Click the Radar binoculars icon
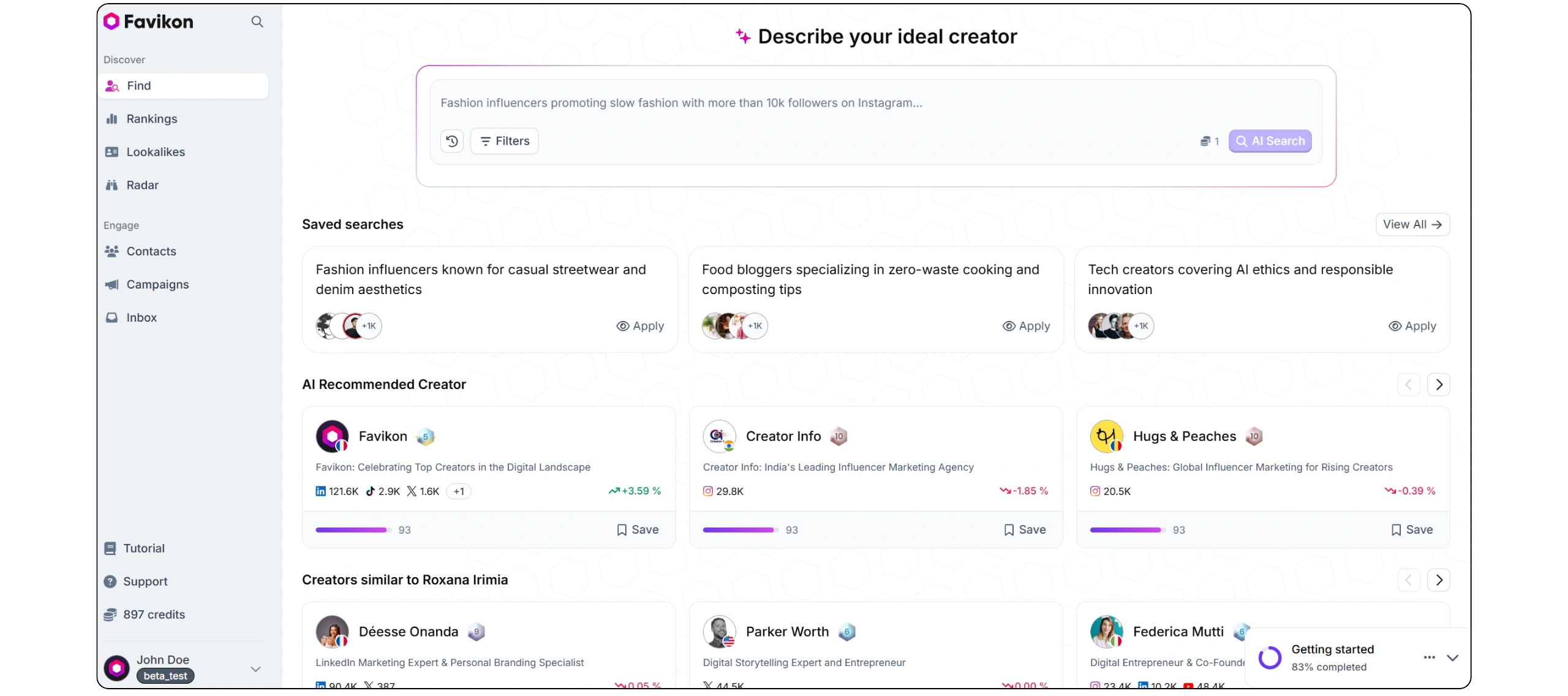The width and height of the screenshot is (1568, 696). tap(112, 185)
